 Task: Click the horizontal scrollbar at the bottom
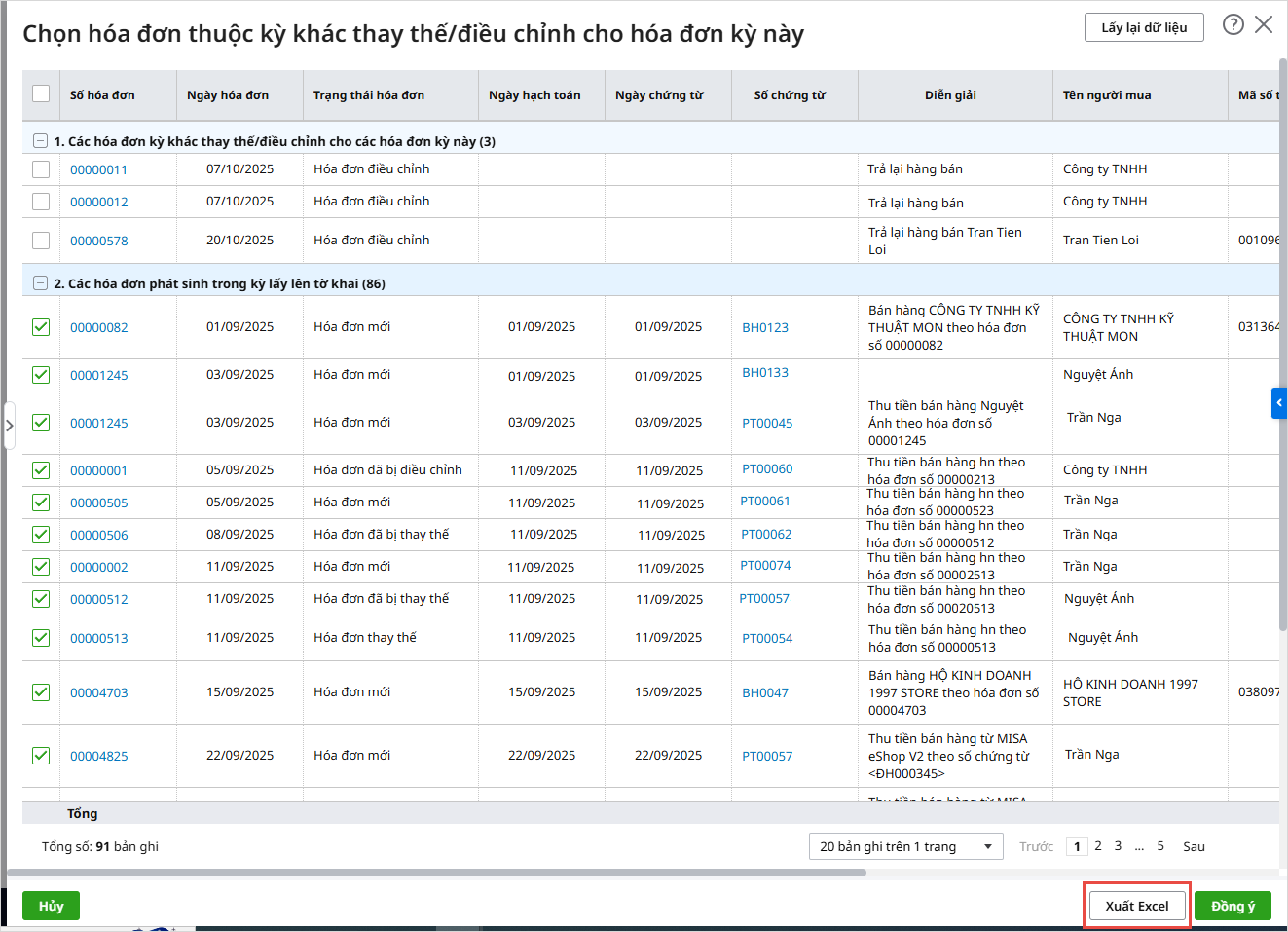[x=436, y=873]
